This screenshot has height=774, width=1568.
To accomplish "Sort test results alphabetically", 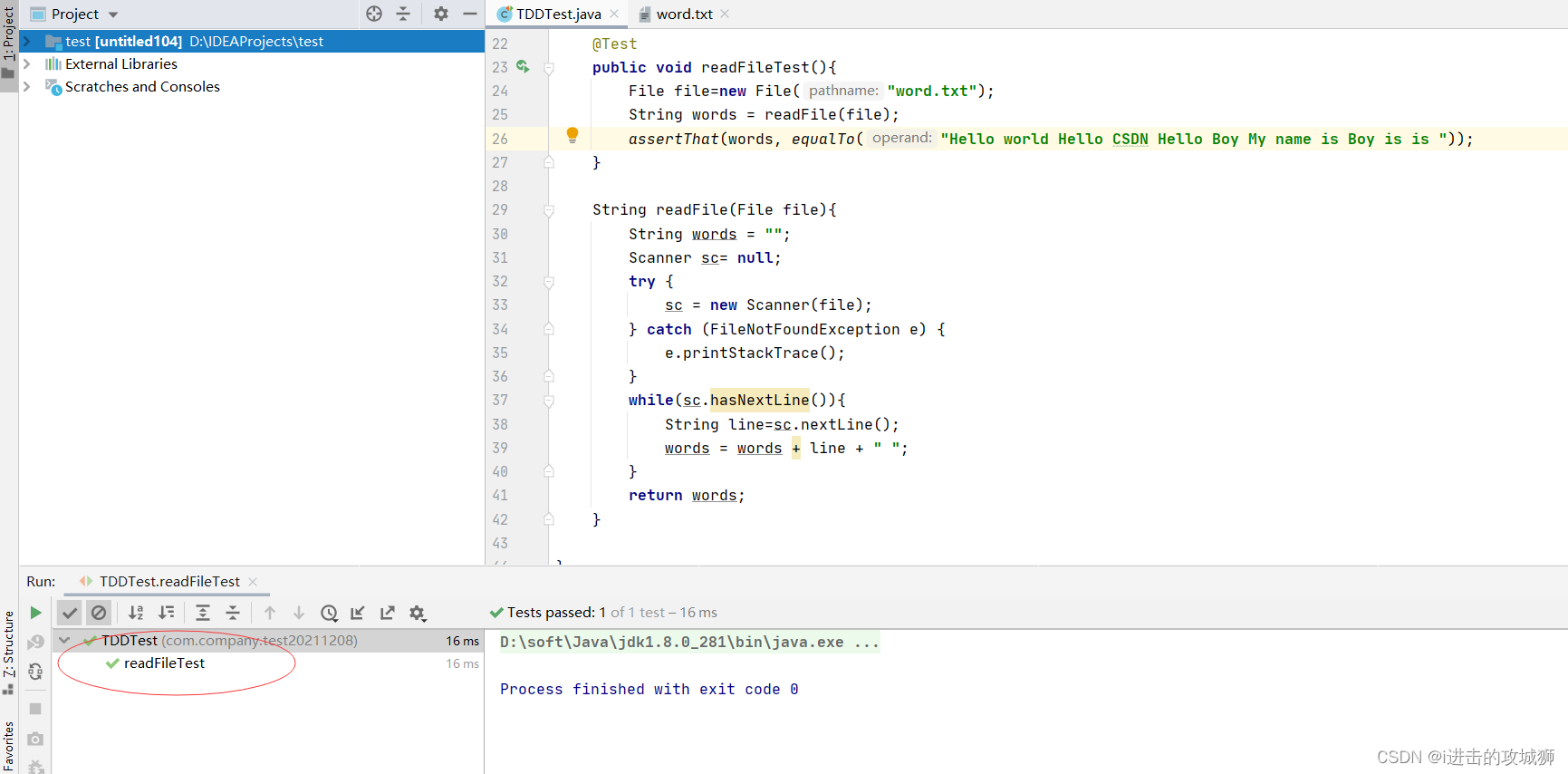I will 136,613.
